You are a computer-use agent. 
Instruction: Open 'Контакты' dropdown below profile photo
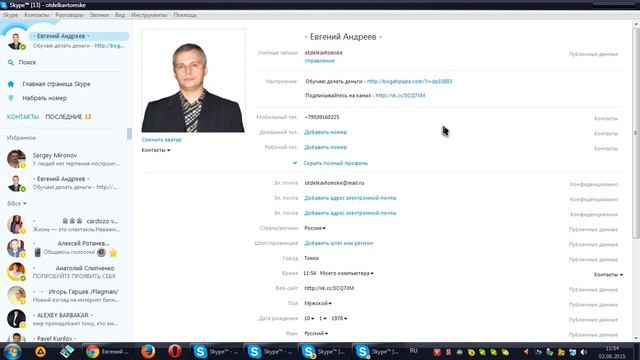click(x=156, y=150)
